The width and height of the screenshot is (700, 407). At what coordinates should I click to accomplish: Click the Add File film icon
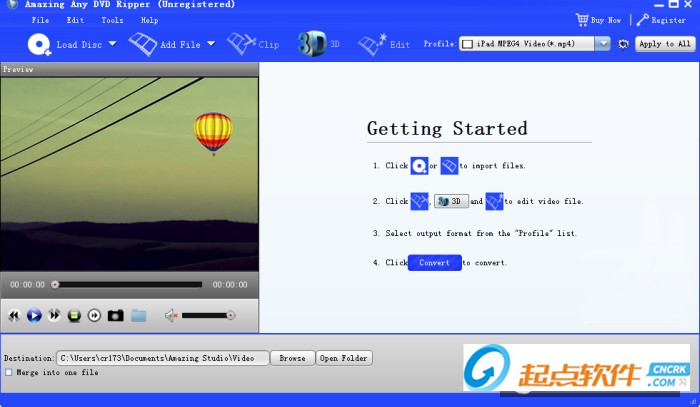tap(143, 44)
